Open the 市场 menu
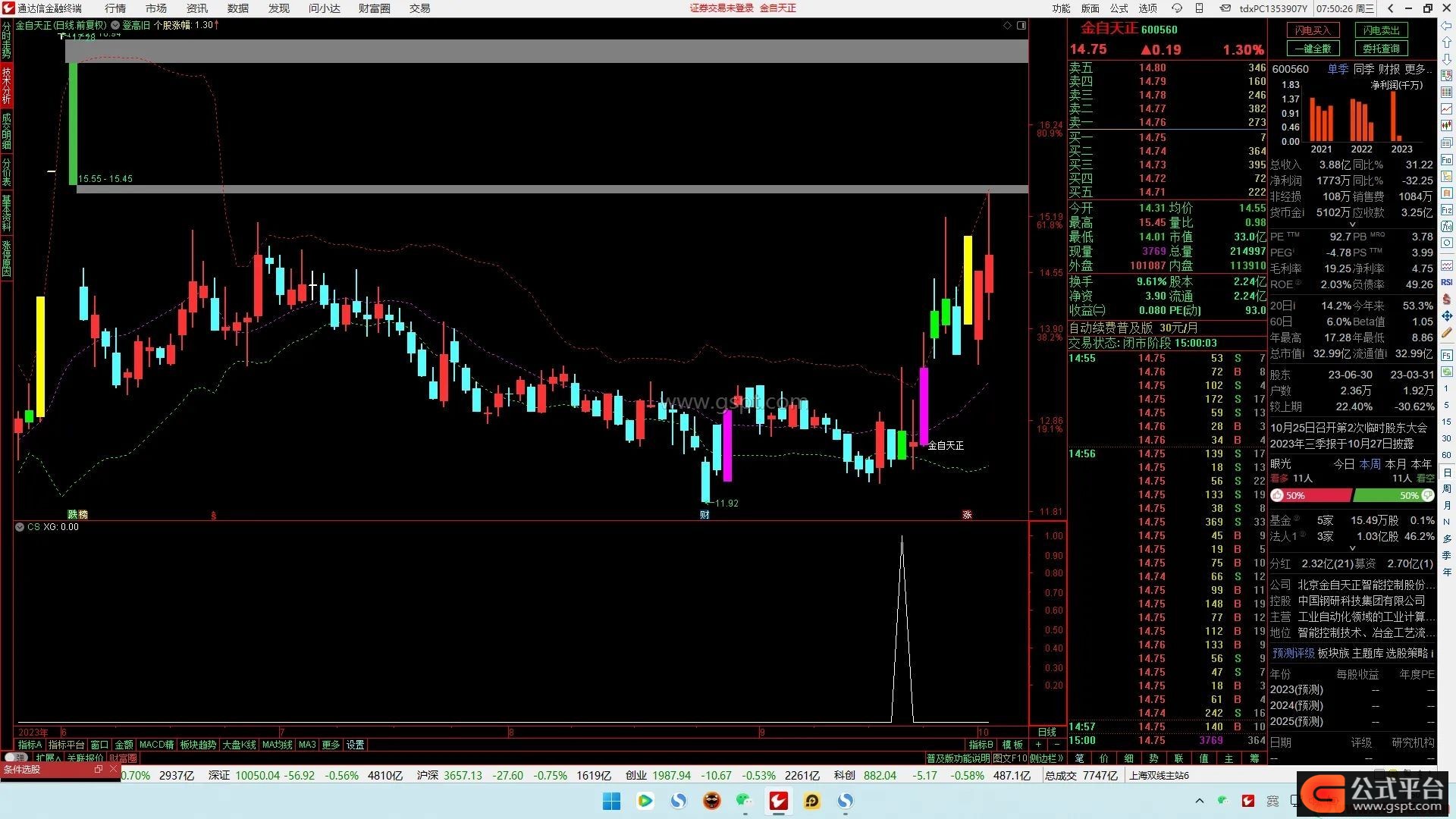The width and height of the screenshot is (1456, 819). (156, 8)
